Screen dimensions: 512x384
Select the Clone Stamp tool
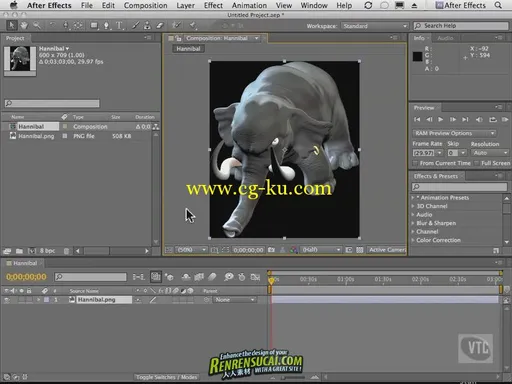pyautogui.click(x=147, y=25)
